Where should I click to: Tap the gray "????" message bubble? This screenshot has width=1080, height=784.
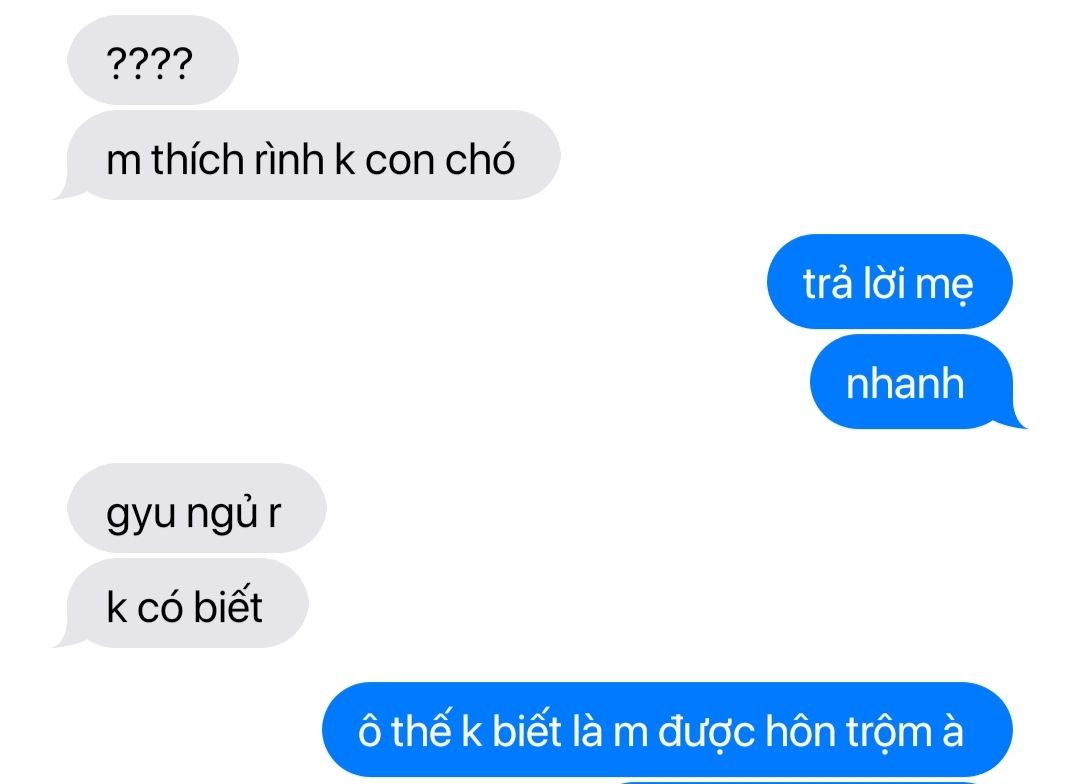click(x=153, y=61)
